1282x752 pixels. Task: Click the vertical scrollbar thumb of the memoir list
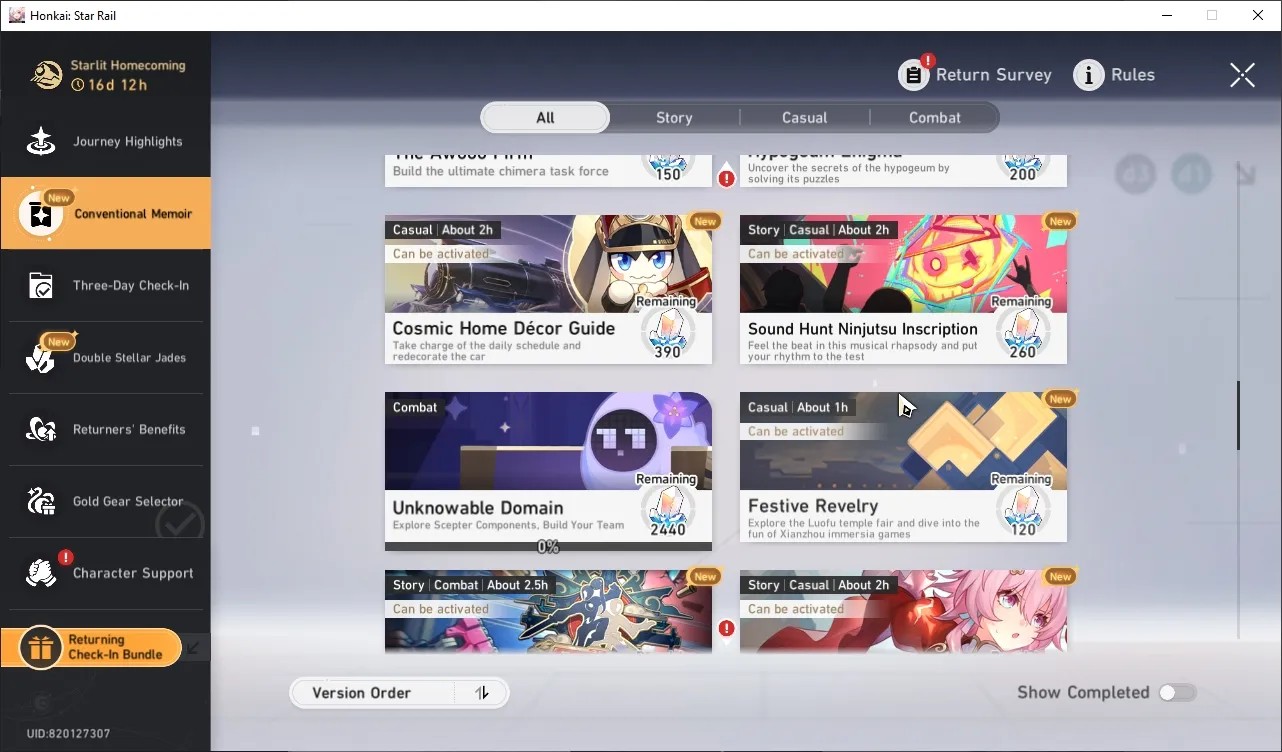(x=1238, y=415)
